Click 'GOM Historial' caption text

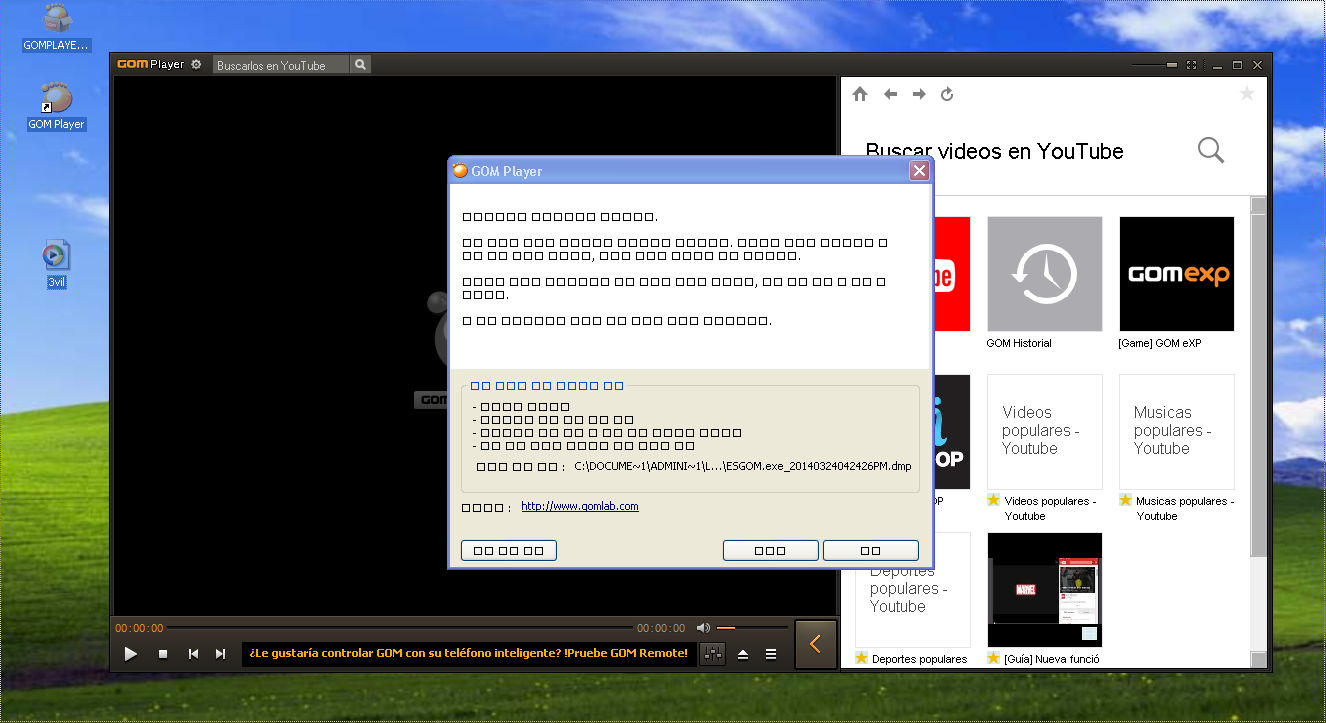[1019, 343]
